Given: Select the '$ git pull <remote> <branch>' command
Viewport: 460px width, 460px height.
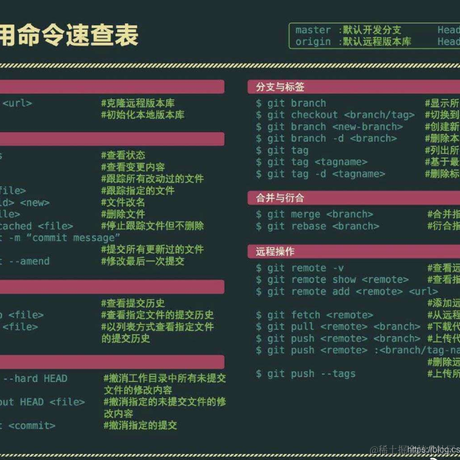Looking at the screenshot, I should (x=338, y=327).
